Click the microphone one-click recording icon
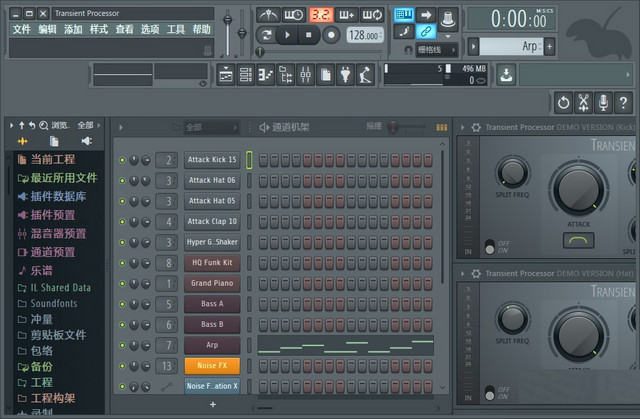The height and width of the screenshot is (419, 640). coord(603,102)
